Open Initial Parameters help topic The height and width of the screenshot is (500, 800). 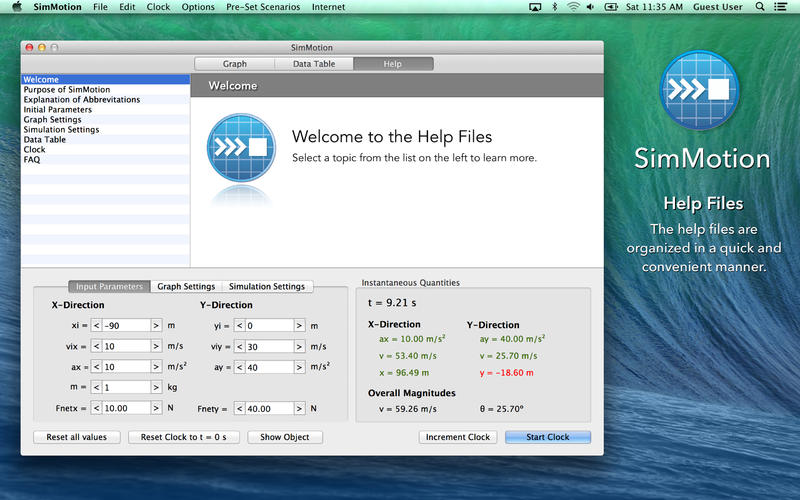click(106, 109)
